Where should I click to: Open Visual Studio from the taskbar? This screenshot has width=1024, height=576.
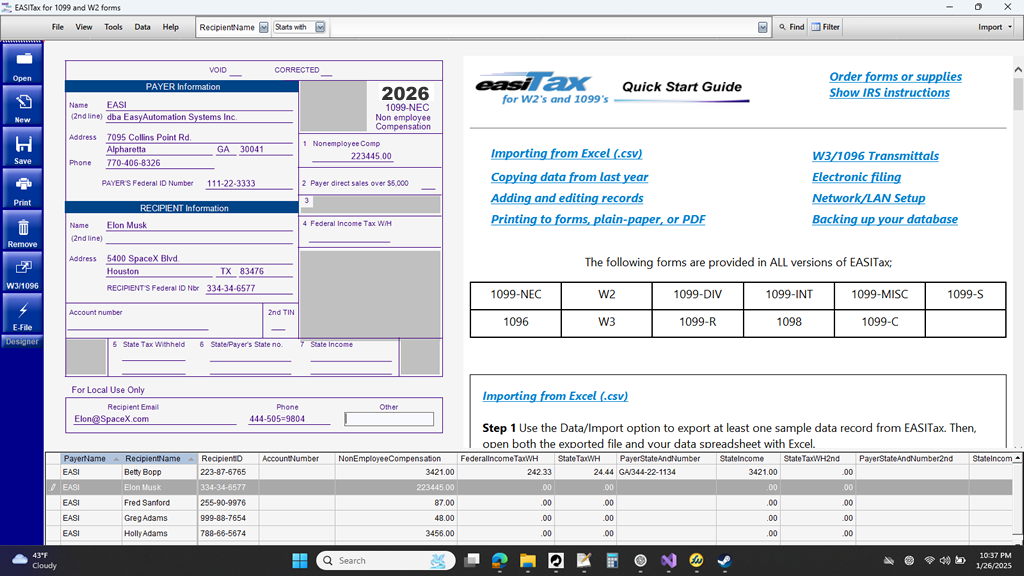668,560
